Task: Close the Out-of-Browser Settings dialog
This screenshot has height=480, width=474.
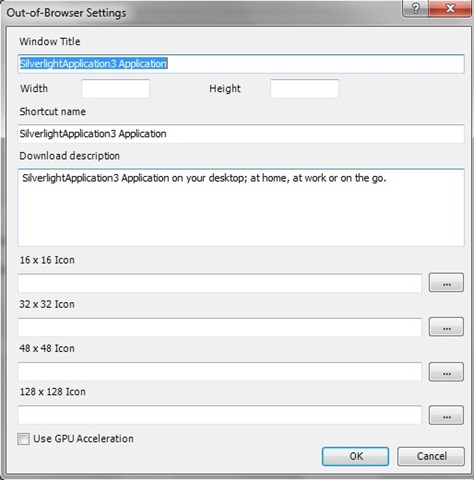Action: point(450,8)
